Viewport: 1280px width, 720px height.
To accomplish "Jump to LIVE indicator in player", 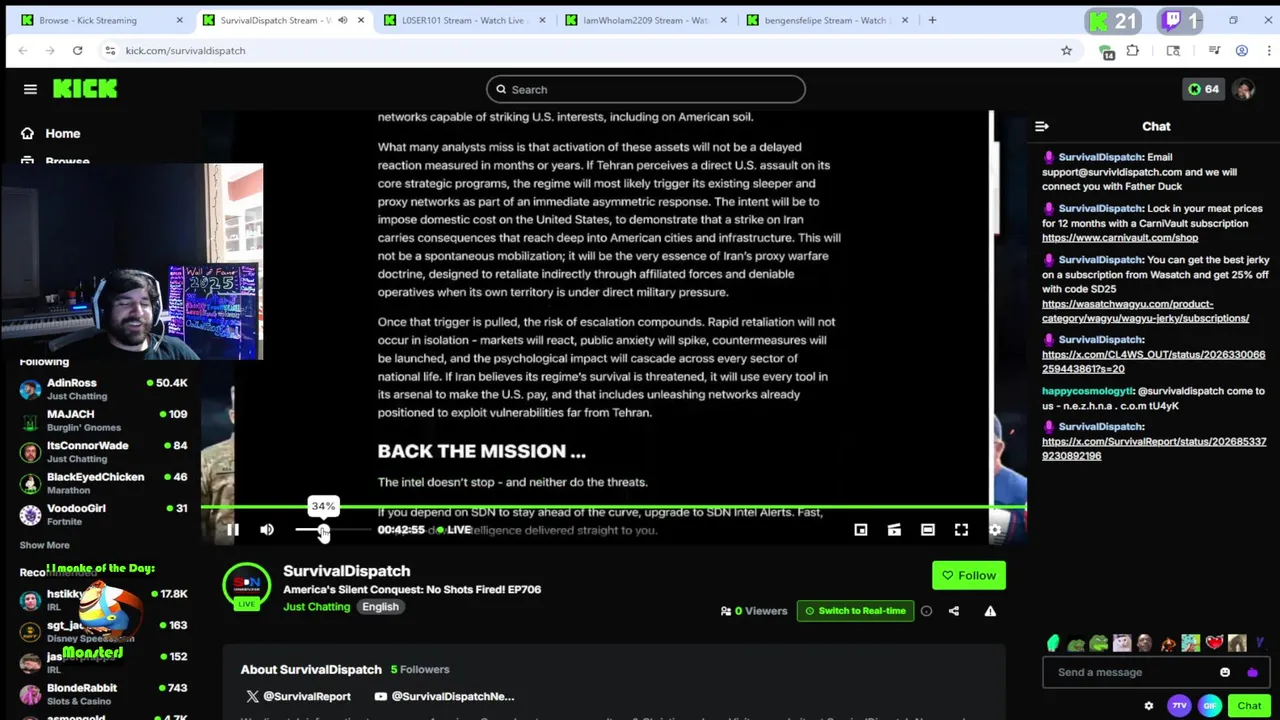I will [x=454, y=530].
